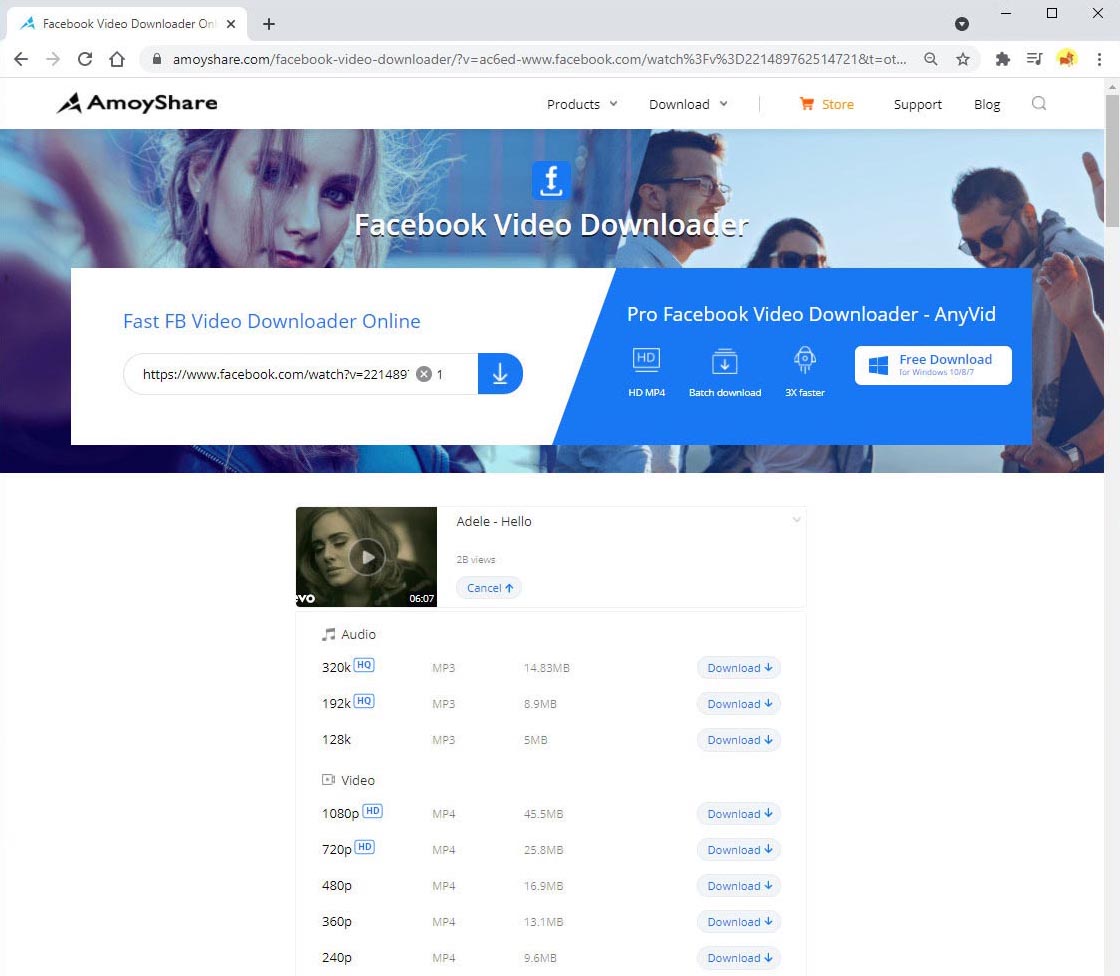The image size is (1120, 976).
Task: Click the Video section label
Action: pos(349,780)
